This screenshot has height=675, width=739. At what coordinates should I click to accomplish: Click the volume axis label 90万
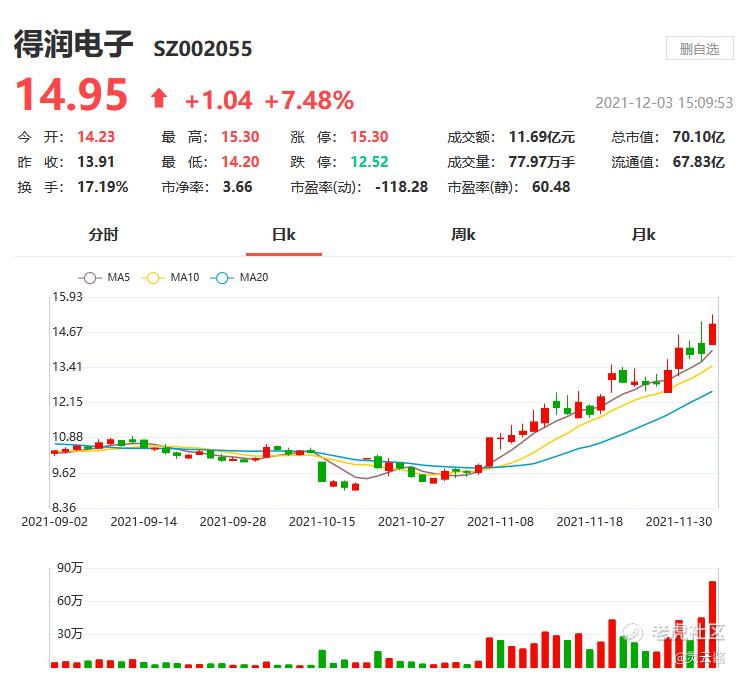[70, 568]
